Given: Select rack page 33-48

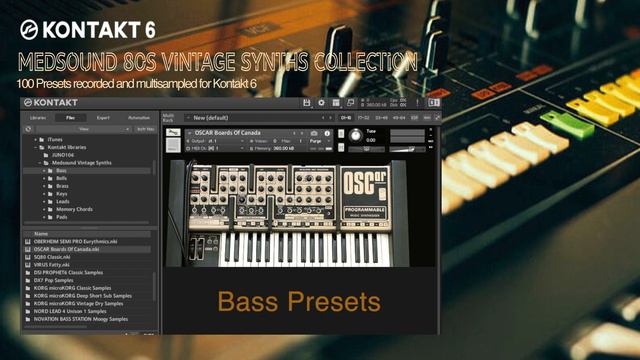Looking at the screenshot, I should click(x=381, y=118).
